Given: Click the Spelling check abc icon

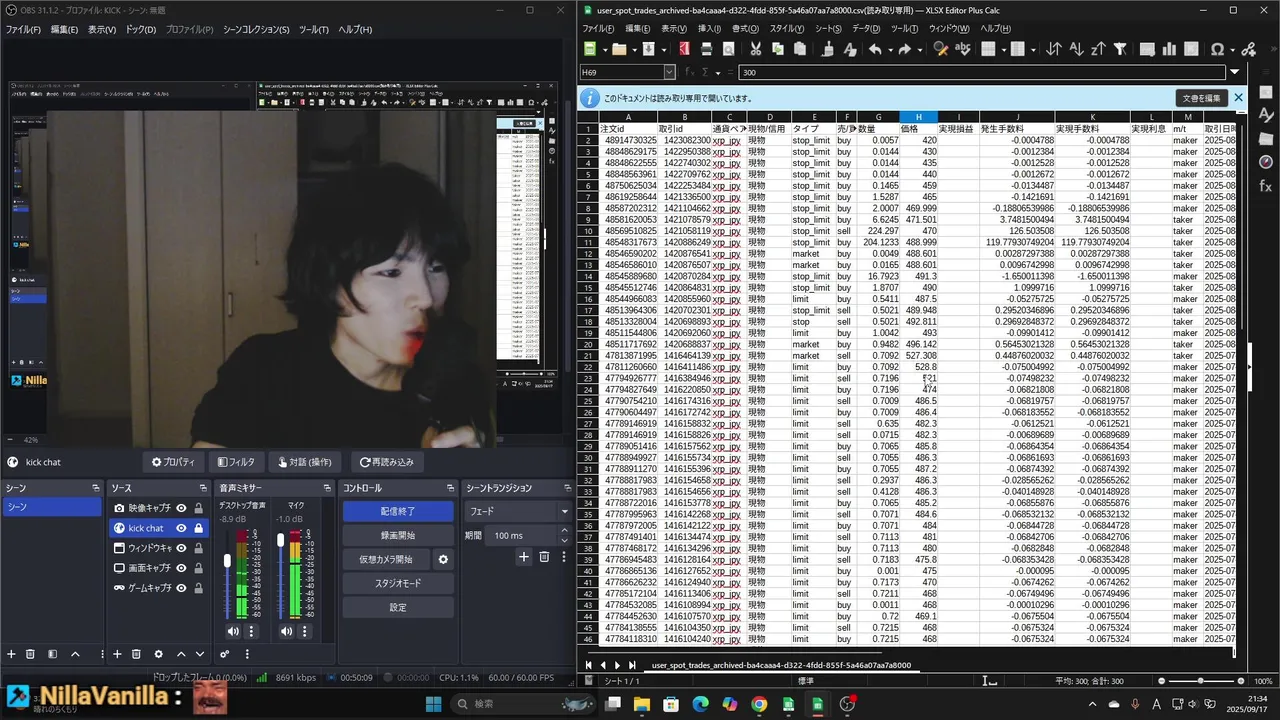Looking at the screenshot, I should click(963, 49).
